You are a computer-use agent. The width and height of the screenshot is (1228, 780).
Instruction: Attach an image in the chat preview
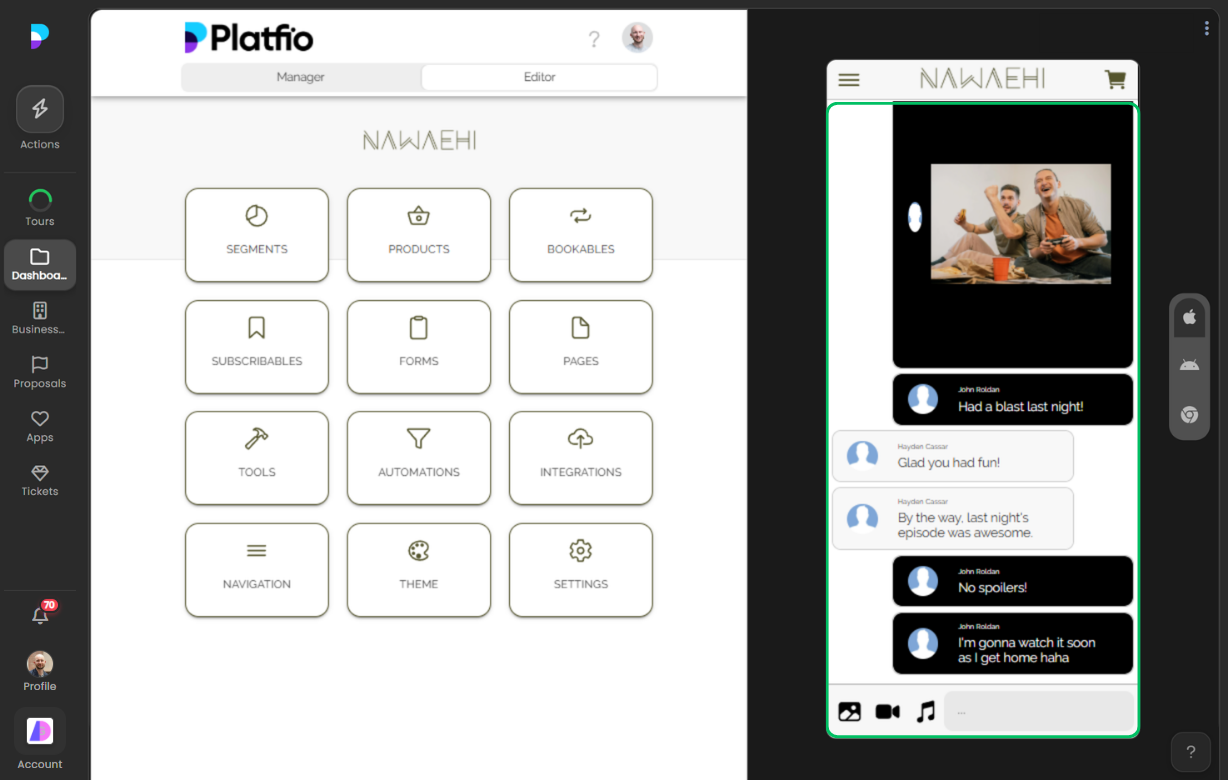pyautogui.click(x=849, y=711)
